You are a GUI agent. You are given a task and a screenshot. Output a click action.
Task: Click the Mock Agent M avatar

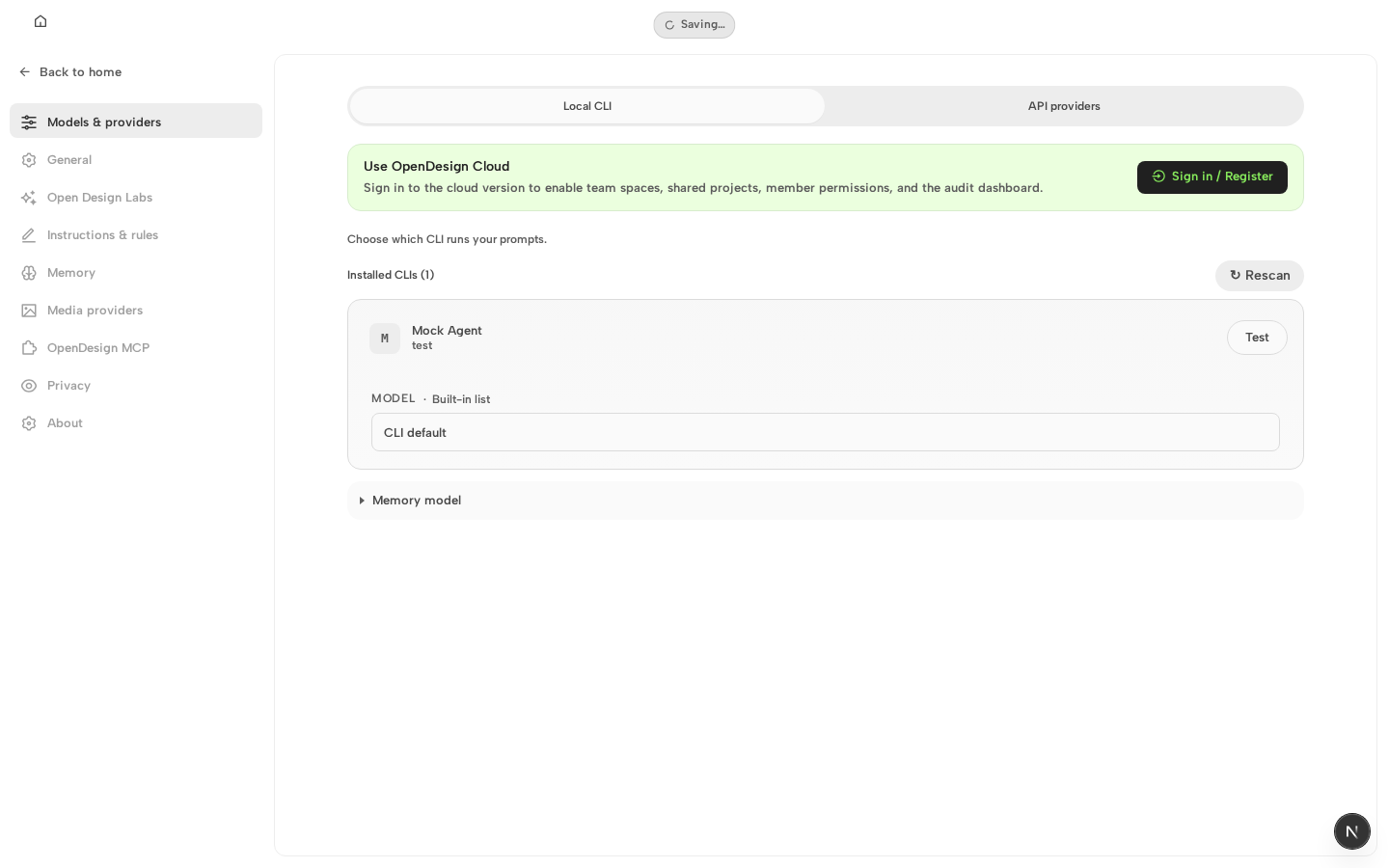(385, 339)
